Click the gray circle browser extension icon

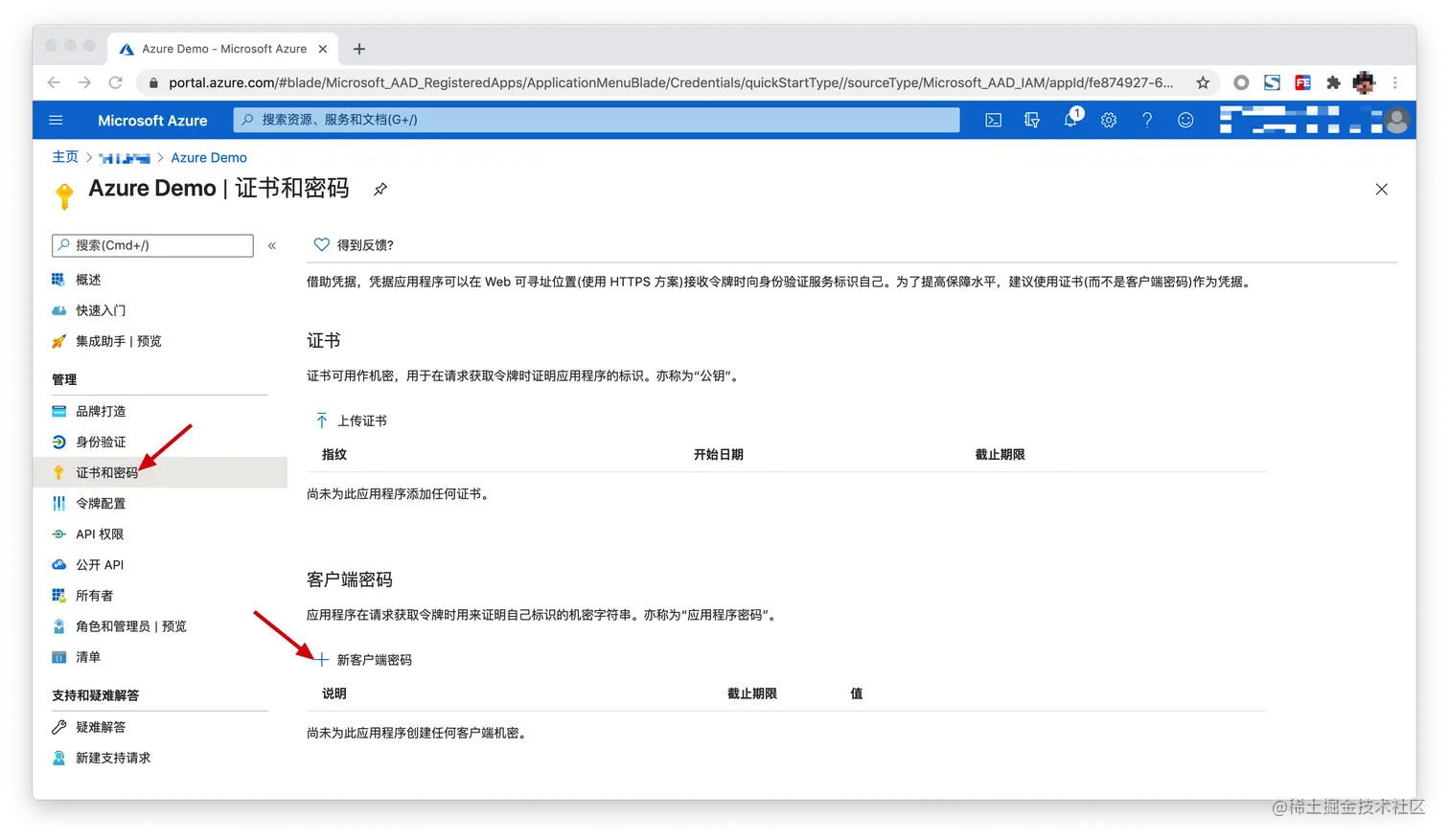point(1241,82)
